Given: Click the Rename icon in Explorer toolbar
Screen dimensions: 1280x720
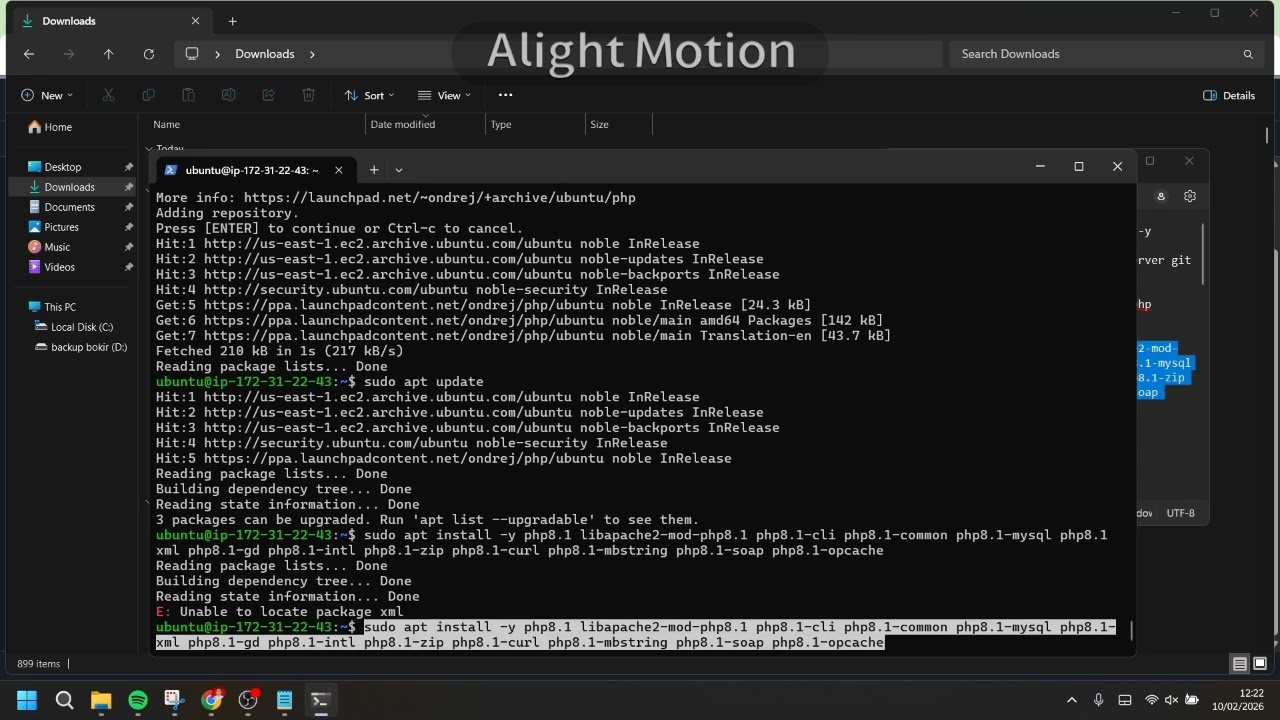Looking at the screenshot, I should 228,95.
